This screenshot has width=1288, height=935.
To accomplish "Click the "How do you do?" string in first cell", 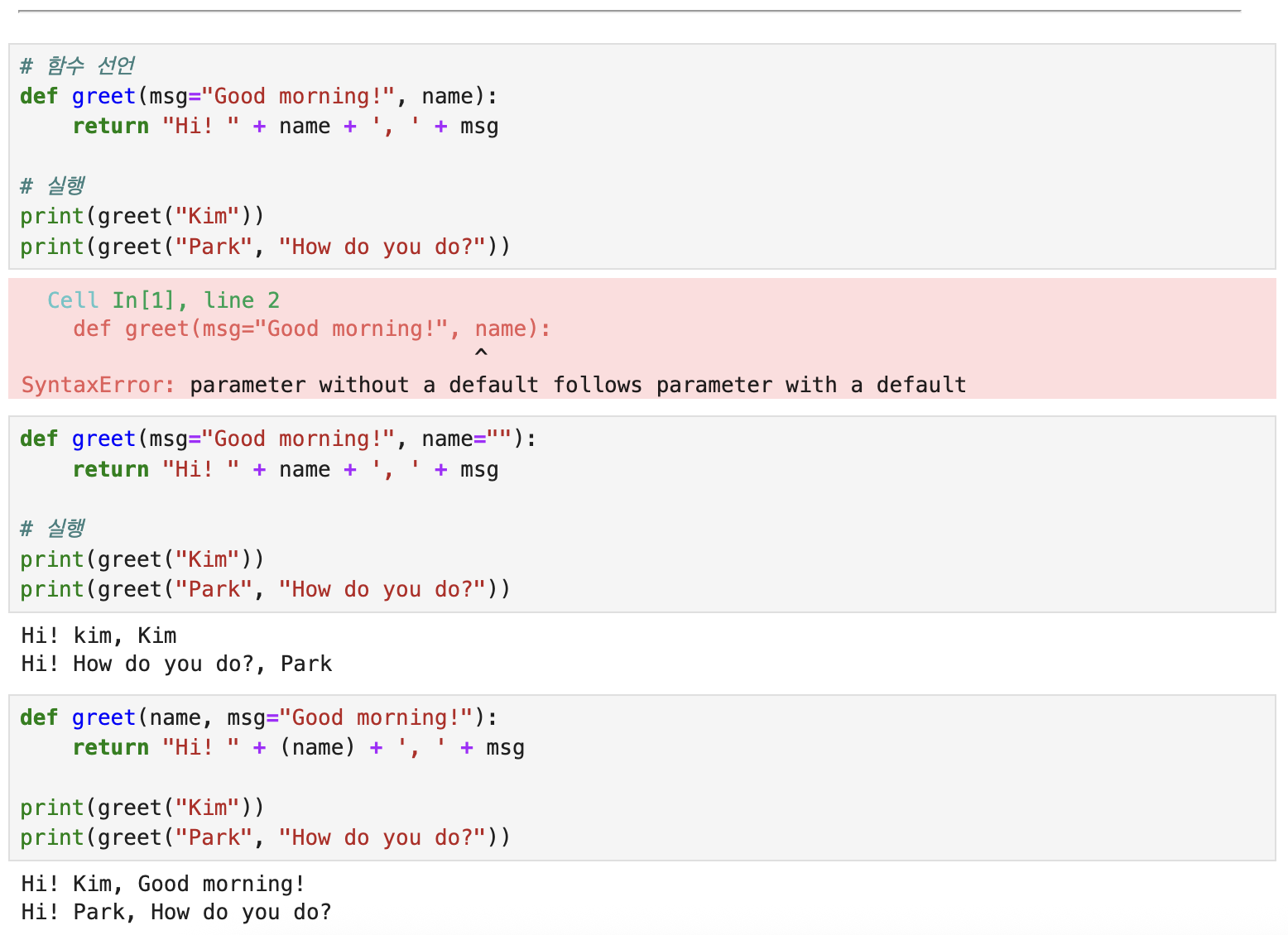I will coord(382,247).
